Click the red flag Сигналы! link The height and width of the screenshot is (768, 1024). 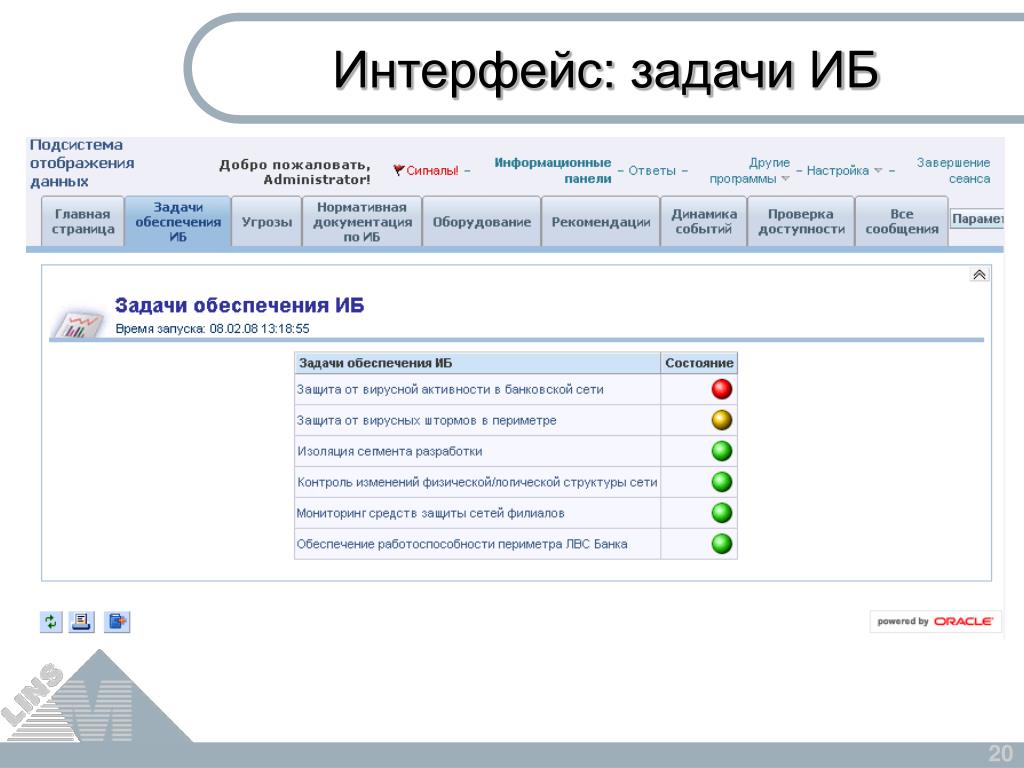click(426, 170)
